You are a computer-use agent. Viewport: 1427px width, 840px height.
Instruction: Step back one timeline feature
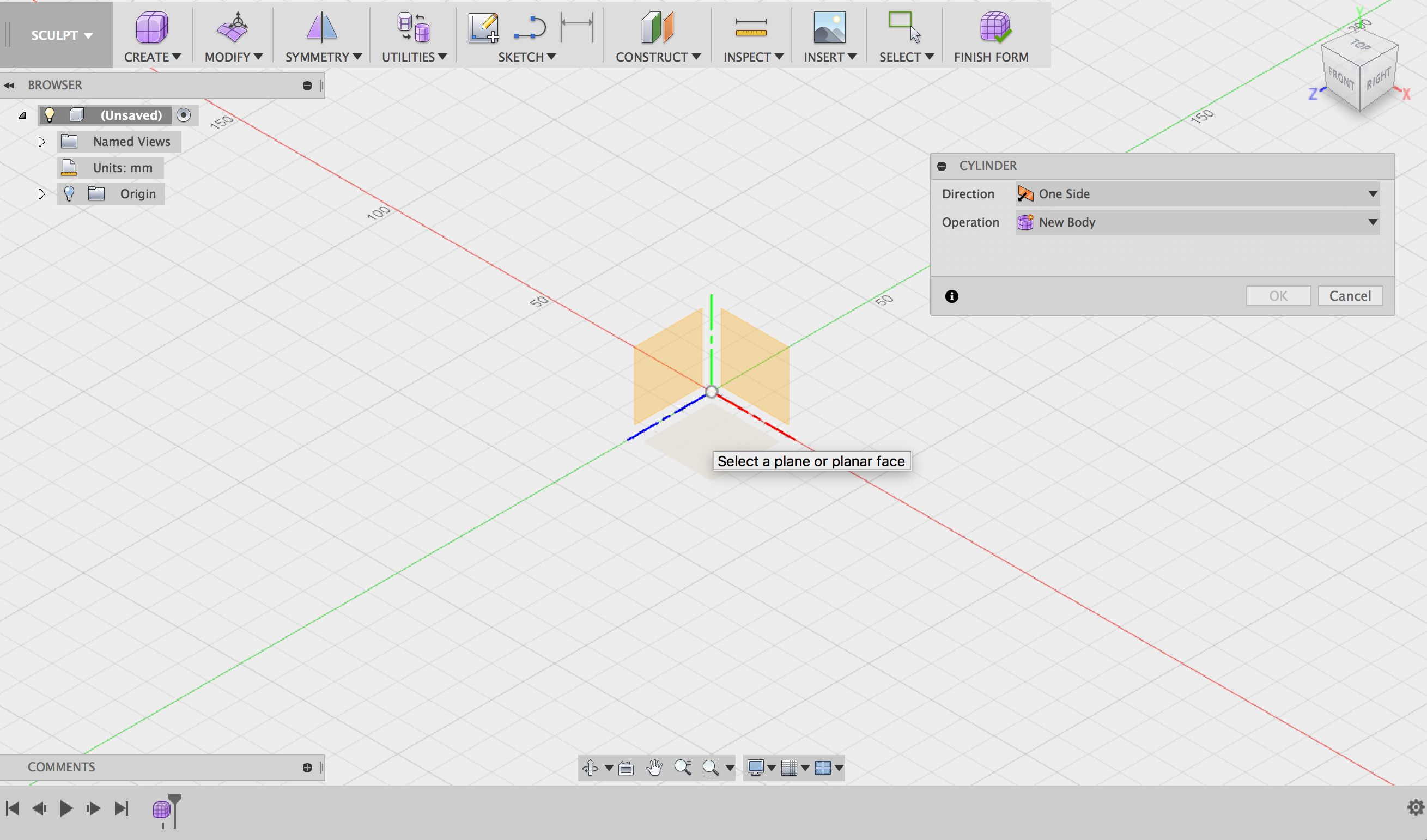(x=39, y=808)
